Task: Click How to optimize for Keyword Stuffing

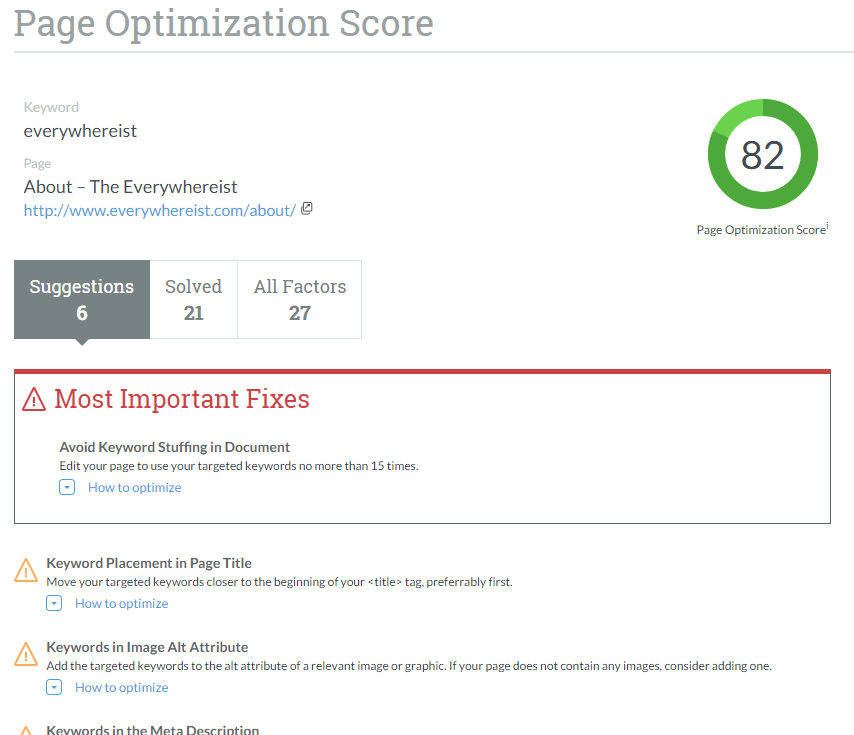Action: tap(135, 487)
